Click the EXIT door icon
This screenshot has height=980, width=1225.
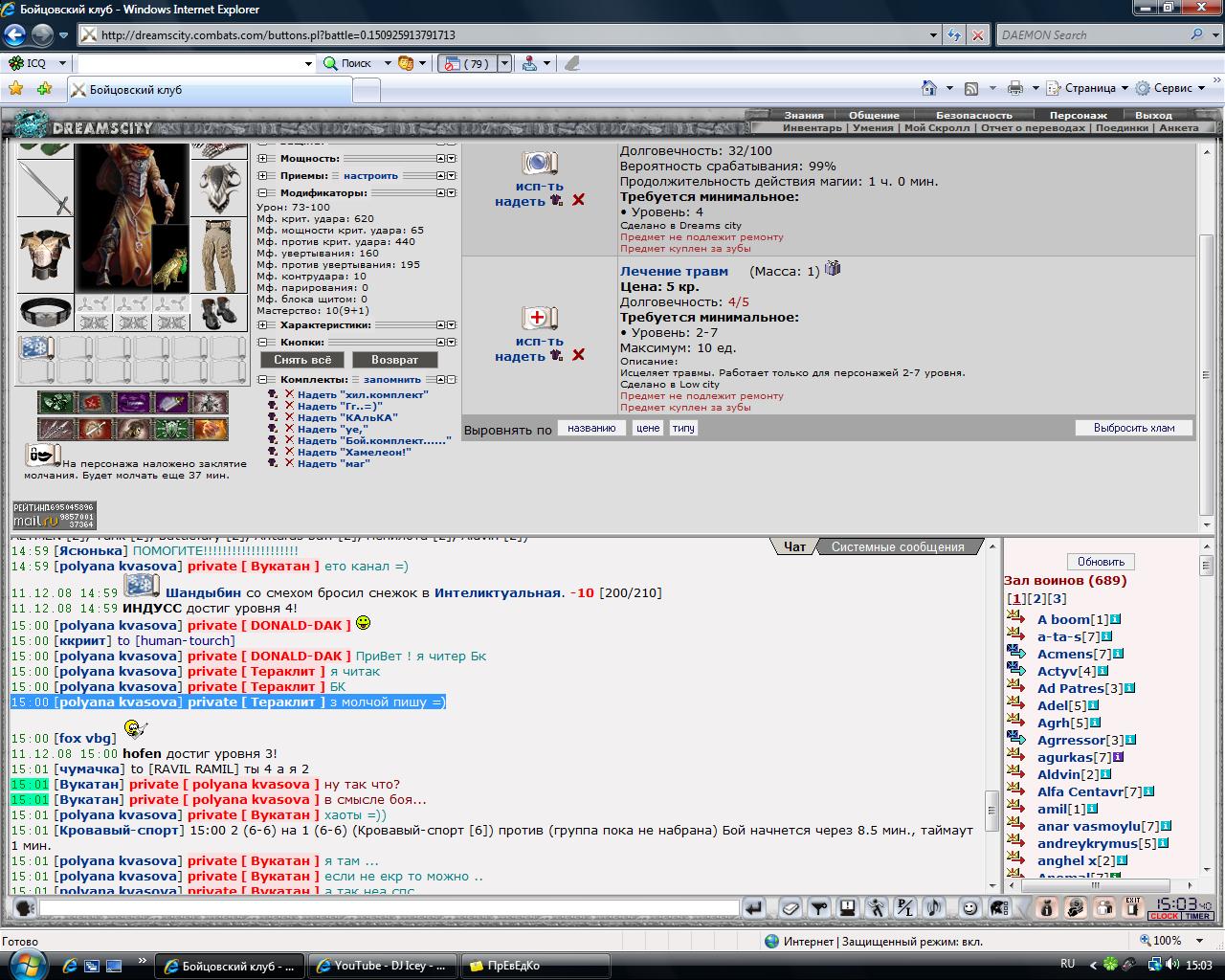pos(1133,907)
